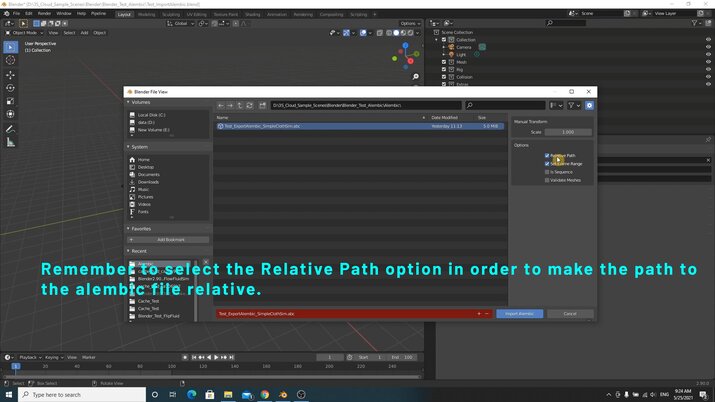Open File Explorer from taskbar
715x402 pixels.
tap(228, 394)
